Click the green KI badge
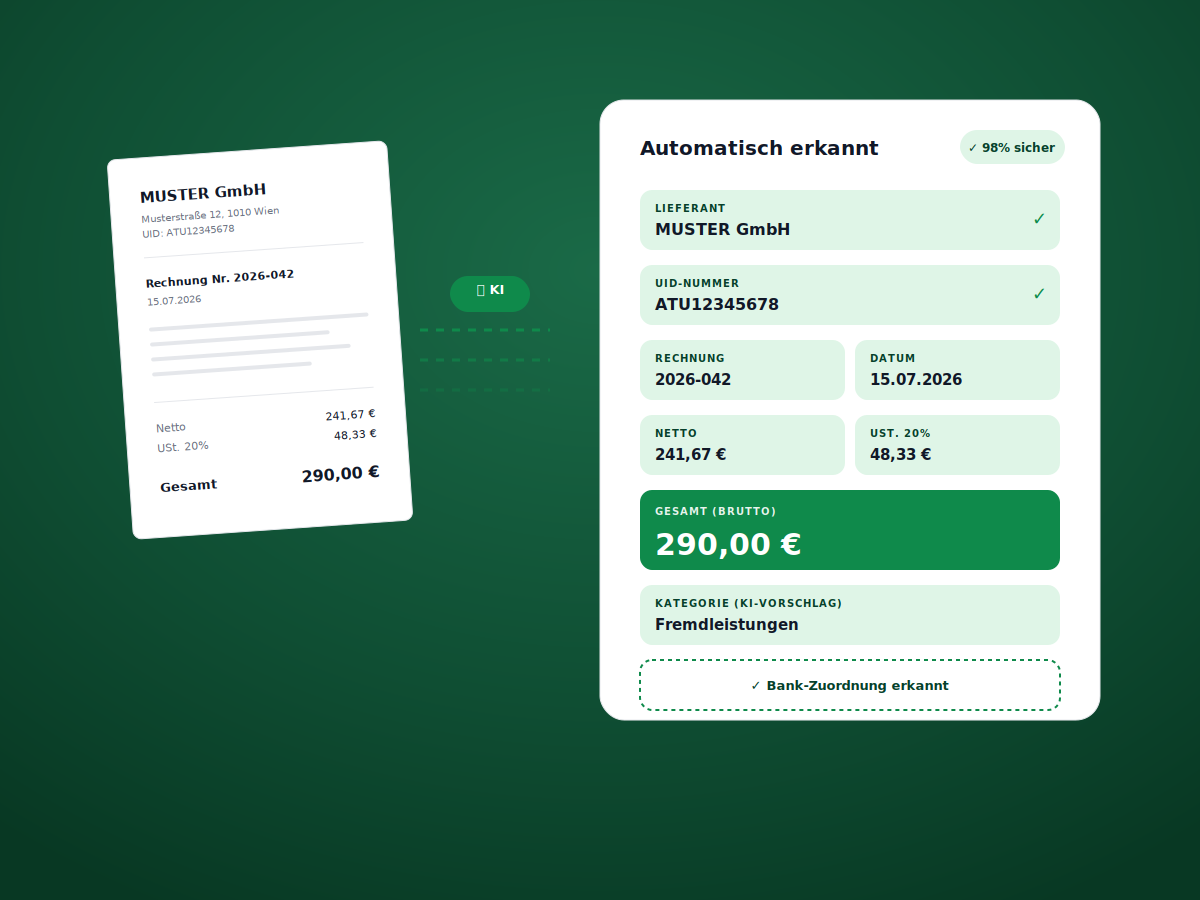 tap(490, 294)
